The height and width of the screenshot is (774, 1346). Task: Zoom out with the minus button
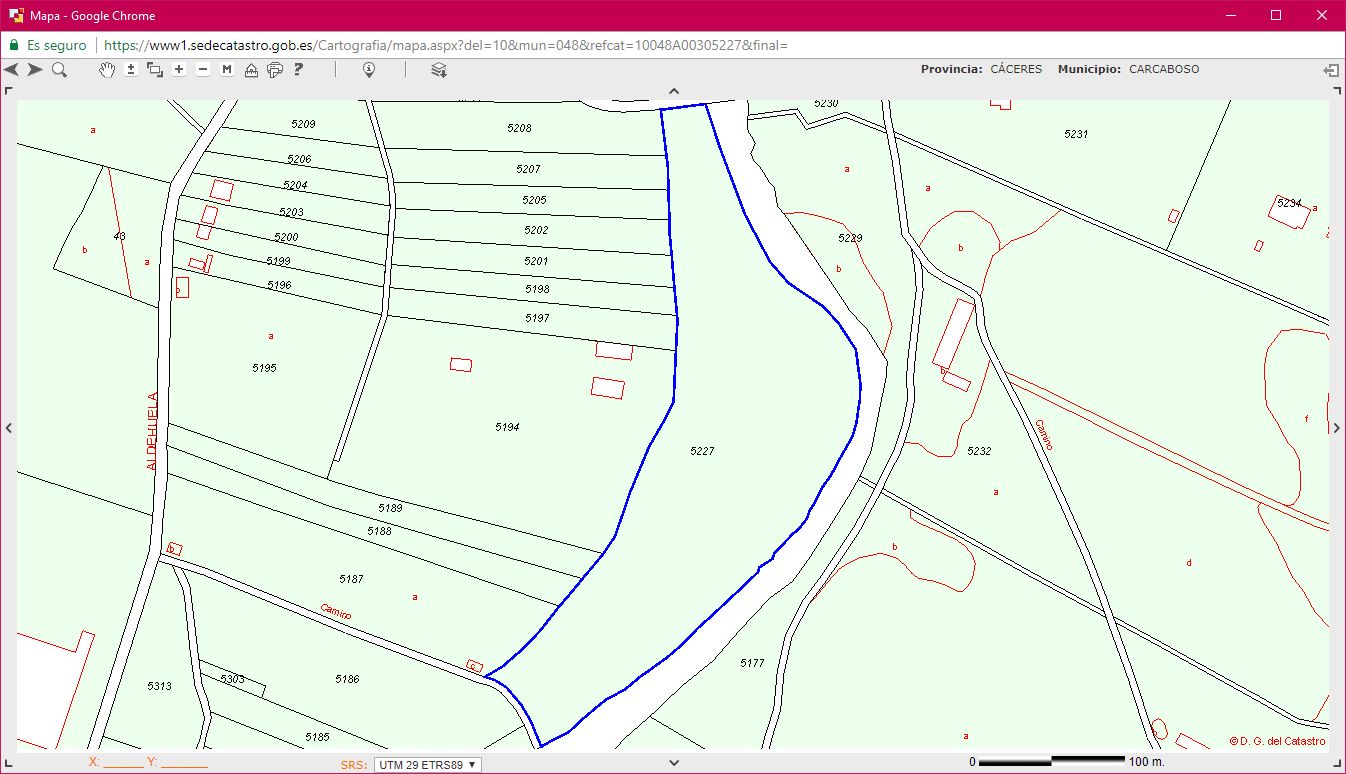pos(203,69)
